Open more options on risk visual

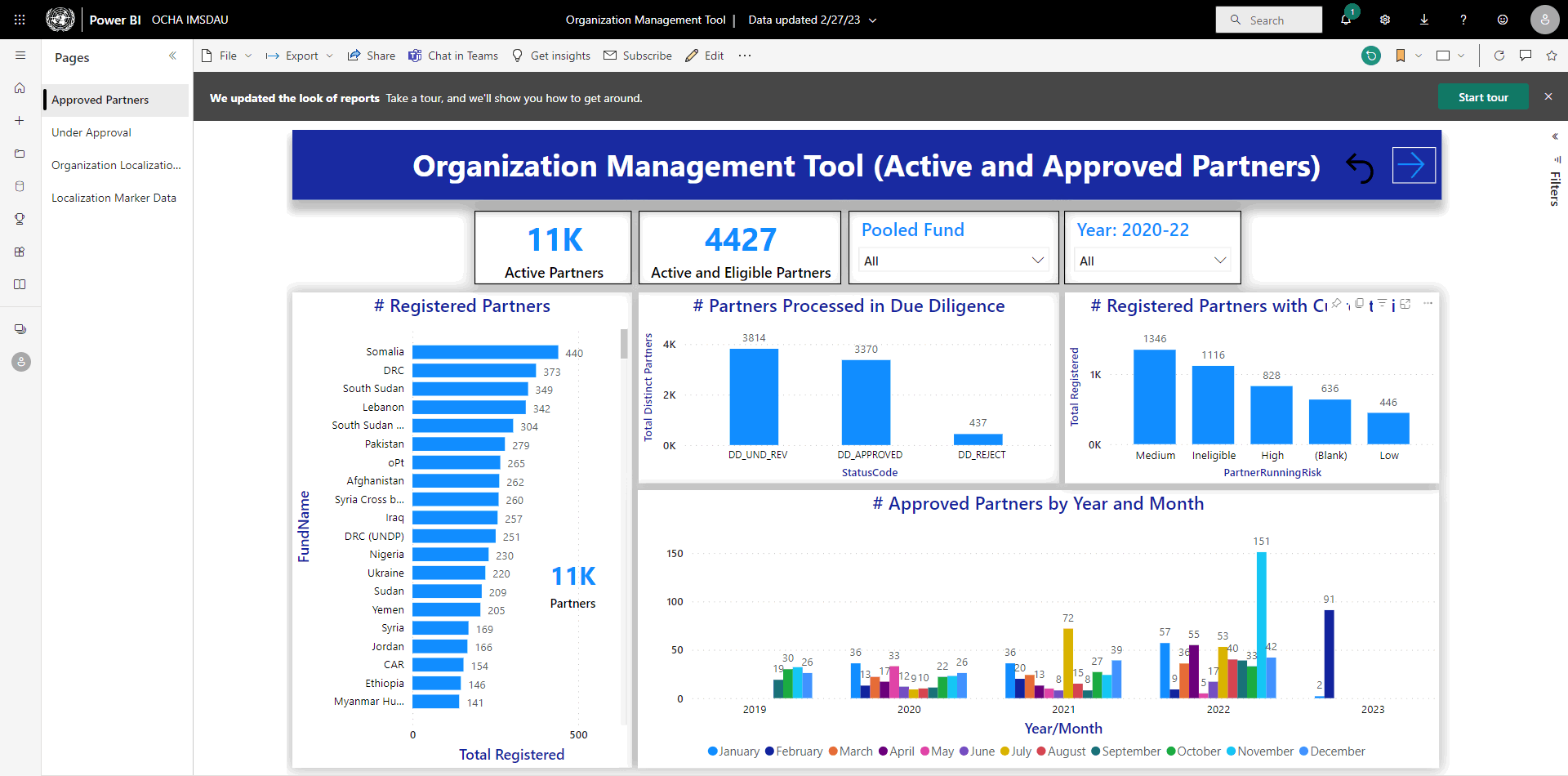click(x=1428, y=303)
